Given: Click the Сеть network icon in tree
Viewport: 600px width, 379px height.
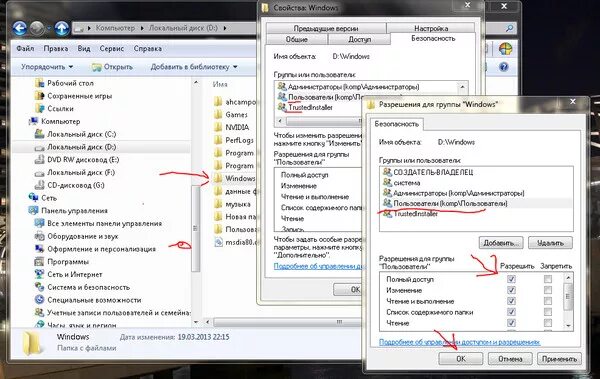Looking at the screenshot, I should pos(33,198).
